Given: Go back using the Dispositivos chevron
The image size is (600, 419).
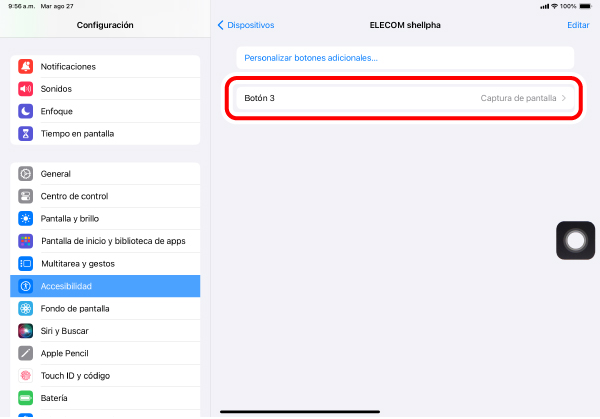Looking at the screenshot, I should pos(220,25).
